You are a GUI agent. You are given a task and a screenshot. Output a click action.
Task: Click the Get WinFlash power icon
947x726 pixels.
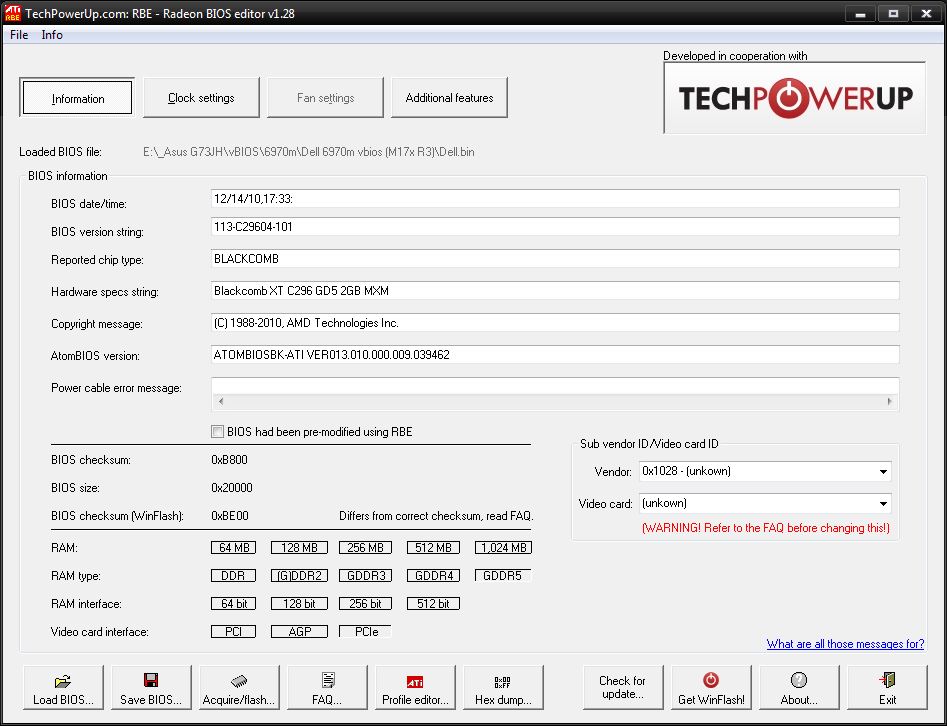pyautogui.click(x=711, y=680)
